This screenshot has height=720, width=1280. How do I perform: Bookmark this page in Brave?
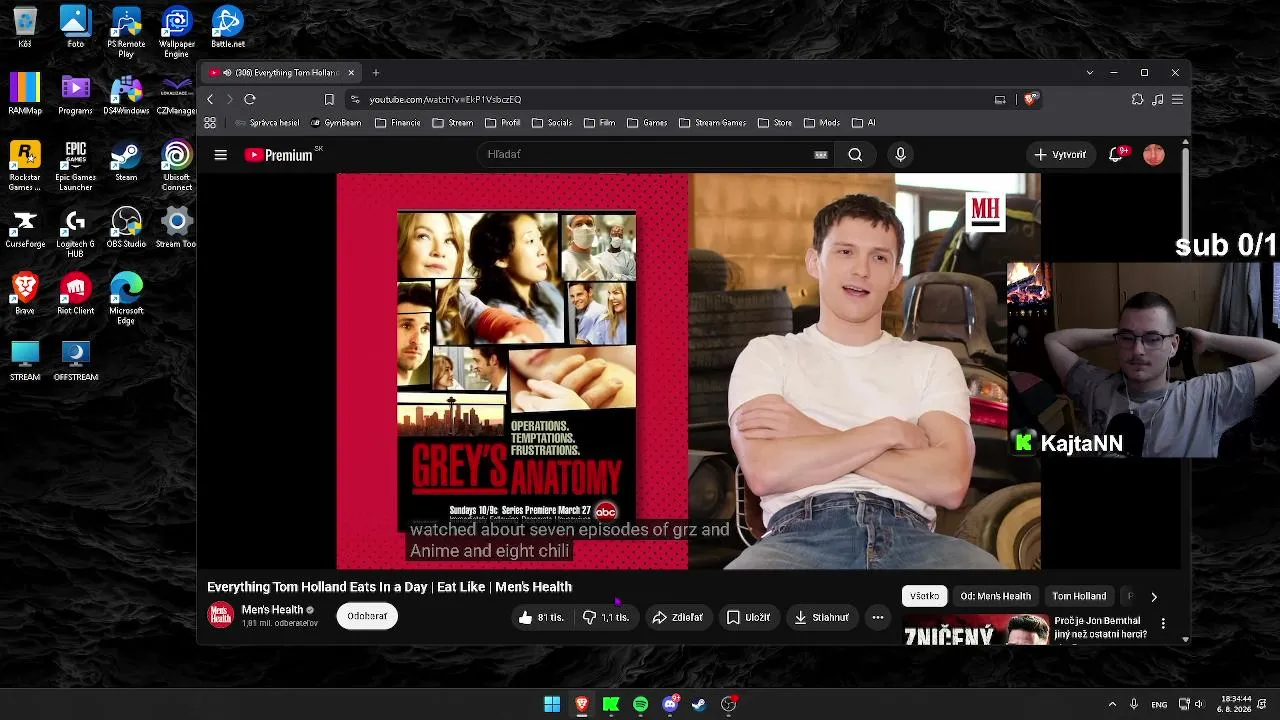click(x=329, y=100)
